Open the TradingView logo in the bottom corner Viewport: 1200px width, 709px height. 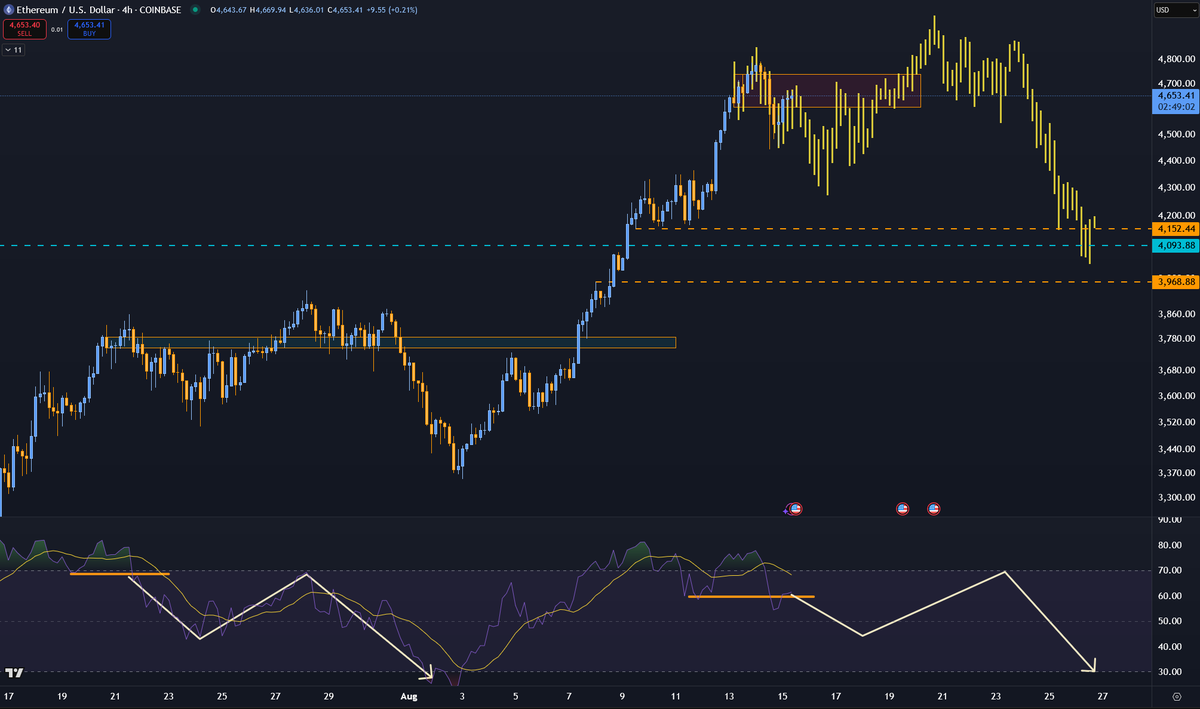[14, 674]
